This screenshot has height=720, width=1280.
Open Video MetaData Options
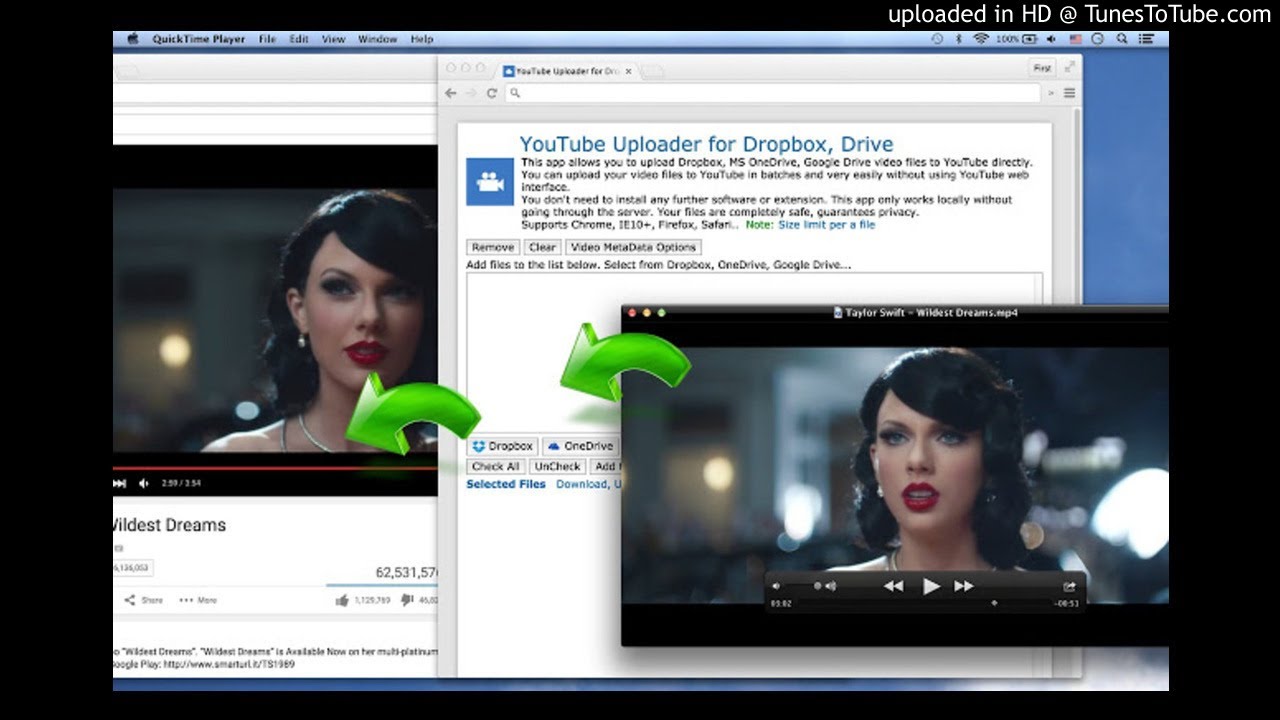(x=634, y=247)
